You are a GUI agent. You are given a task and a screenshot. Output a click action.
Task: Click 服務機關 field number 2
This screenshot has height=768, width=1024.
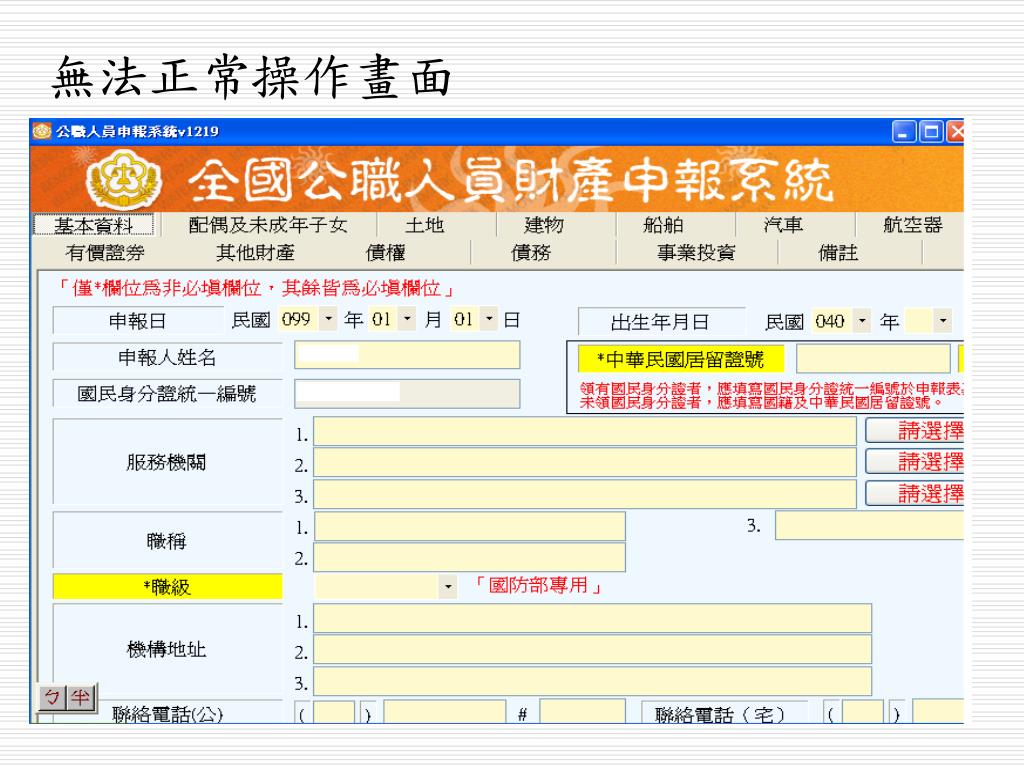coord(584,462)
